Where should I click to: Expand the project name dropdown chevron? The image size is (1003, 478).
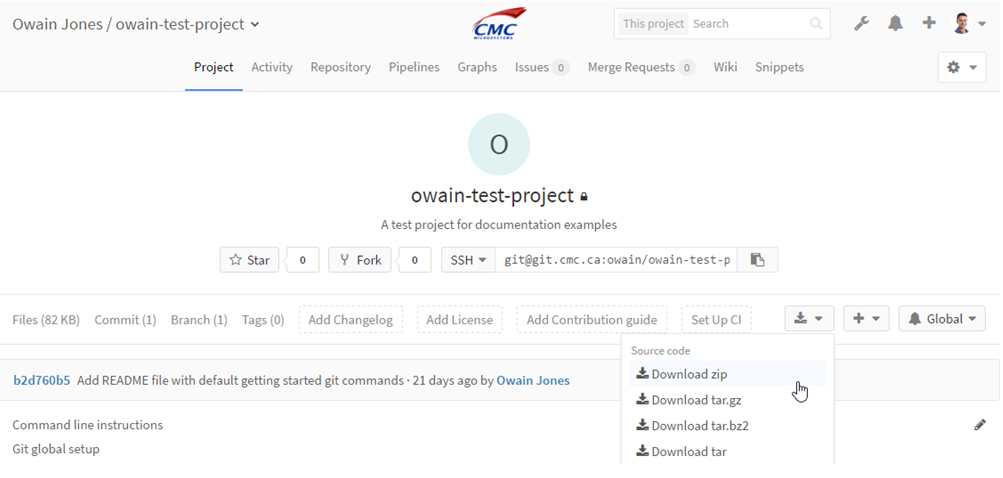point(255,25)
